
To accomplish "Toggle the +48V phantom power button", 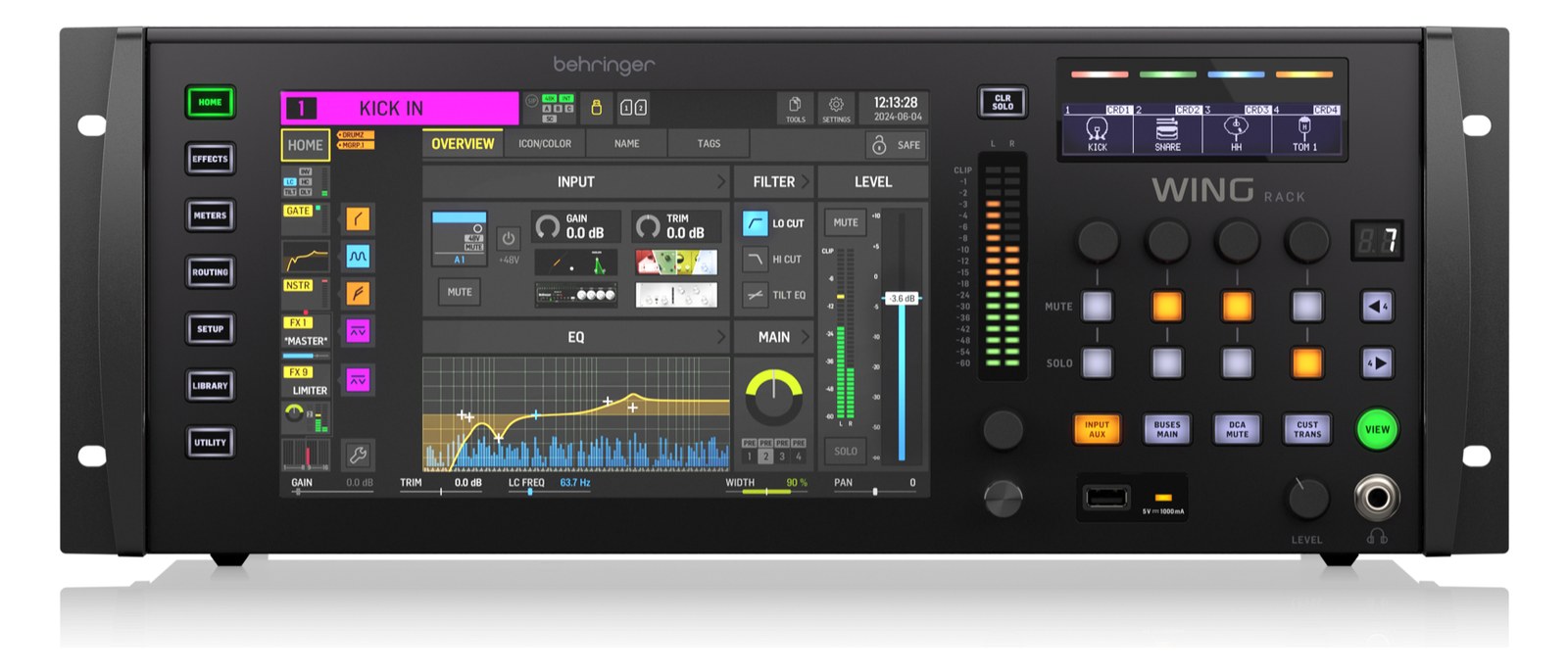I will tap(508, 238).
